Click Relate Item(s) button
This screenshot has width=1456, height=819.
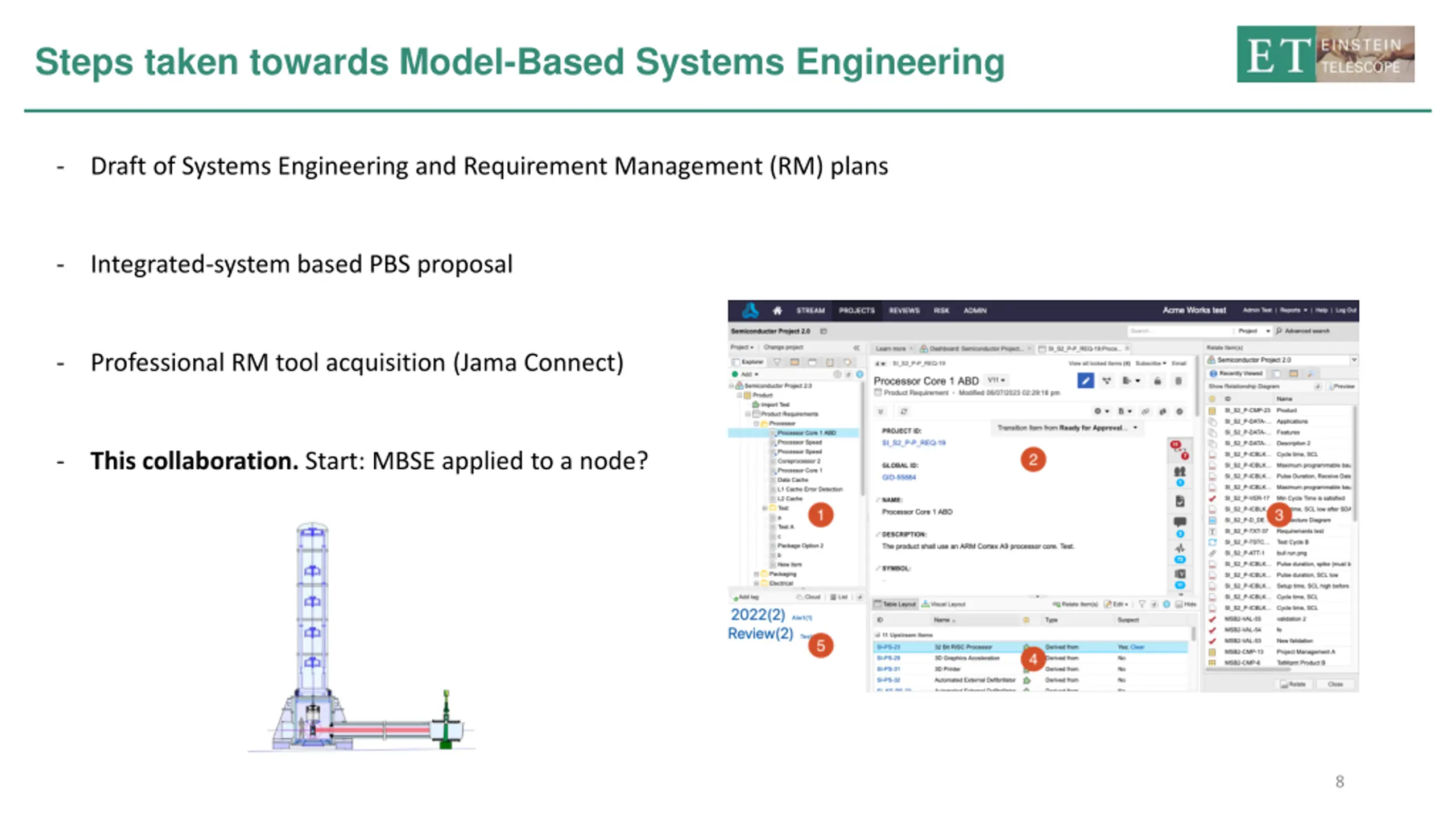click(1075, 604)
